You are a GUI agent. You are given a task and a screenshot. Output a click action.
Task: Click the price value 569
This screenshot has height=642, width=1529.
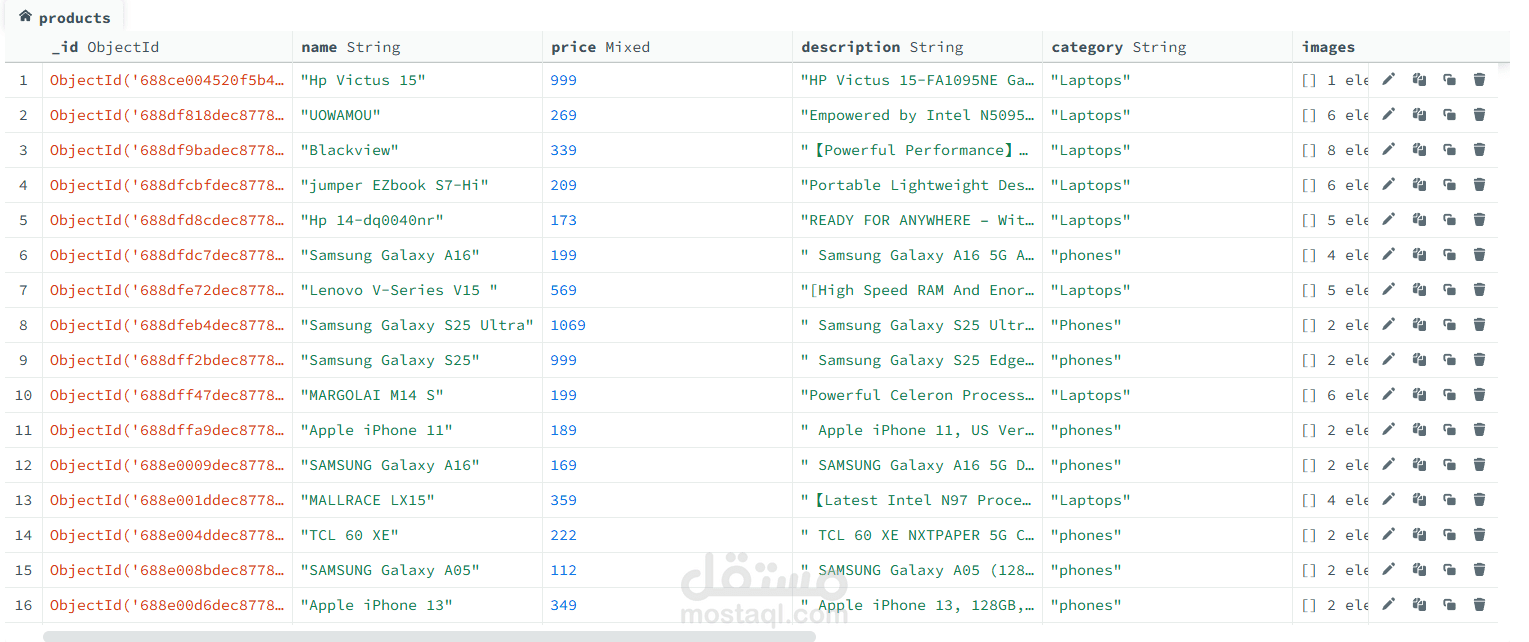(563, 290)
